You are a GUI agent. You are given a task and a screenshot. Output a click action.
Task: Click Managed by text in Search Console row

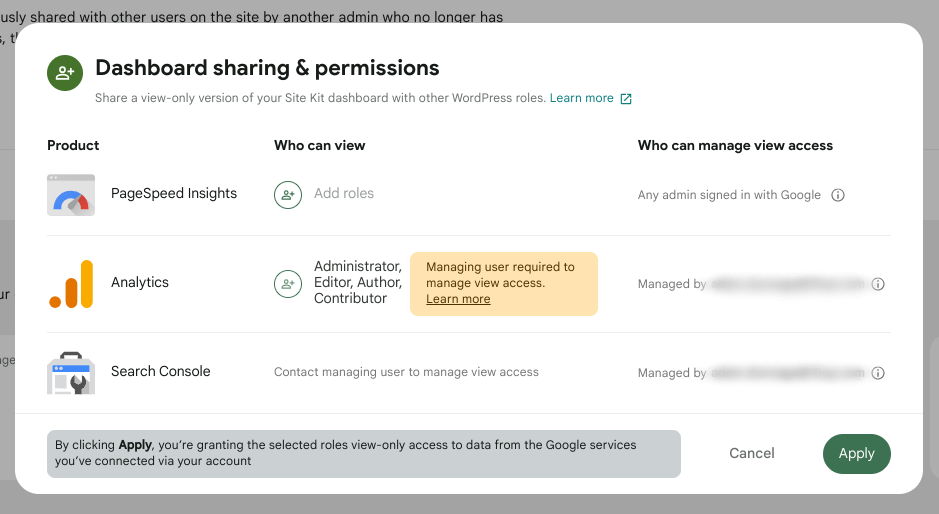tap(672, 373)
